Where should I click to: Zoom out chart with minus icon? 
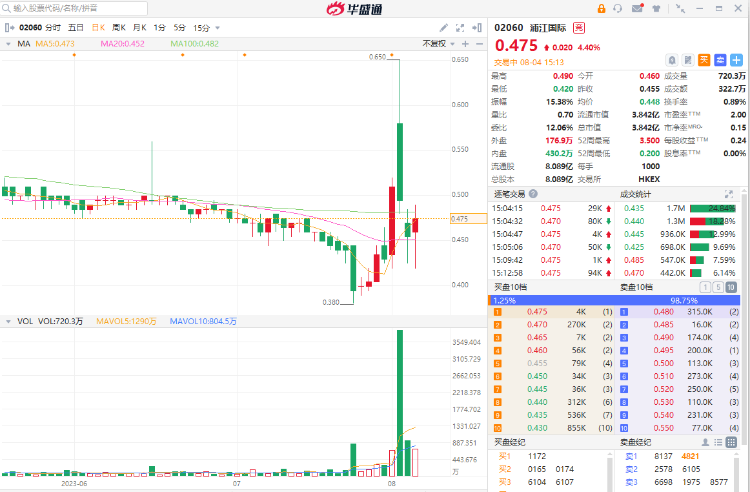pyautogui.click(x=480, y=44)
